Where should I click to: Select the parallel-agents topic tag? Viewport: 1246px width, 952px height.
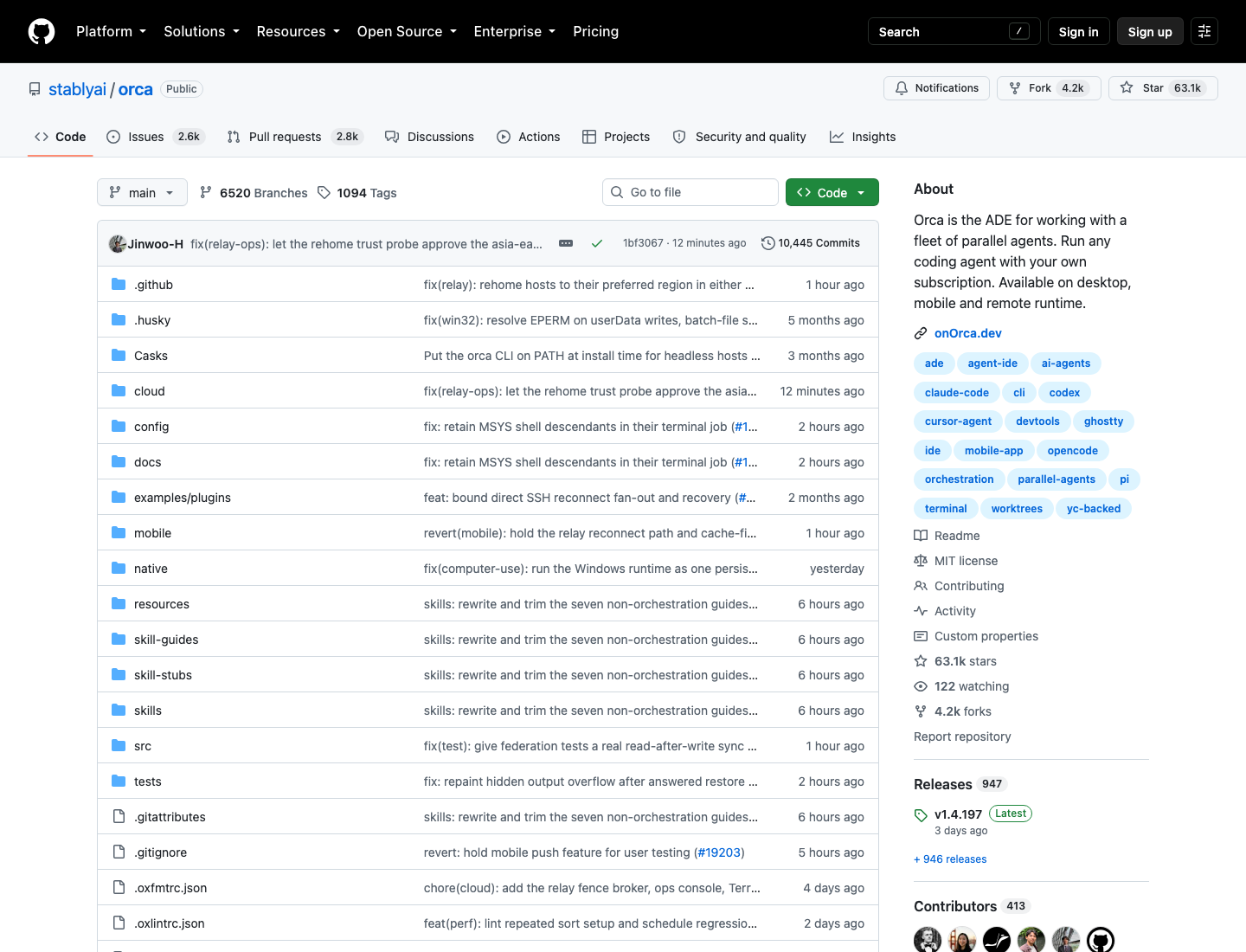tap(1056, 479)
